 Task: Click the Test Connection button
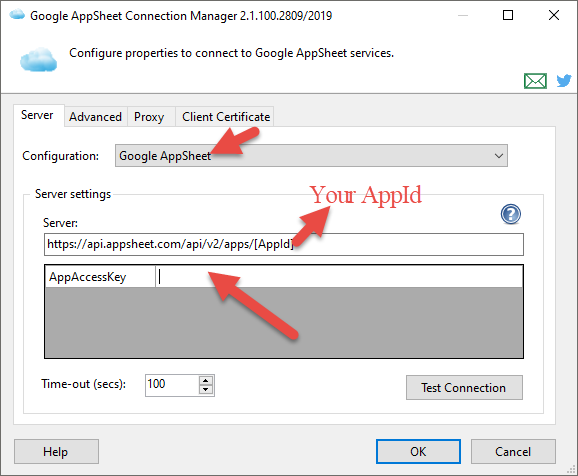(464, 388)
